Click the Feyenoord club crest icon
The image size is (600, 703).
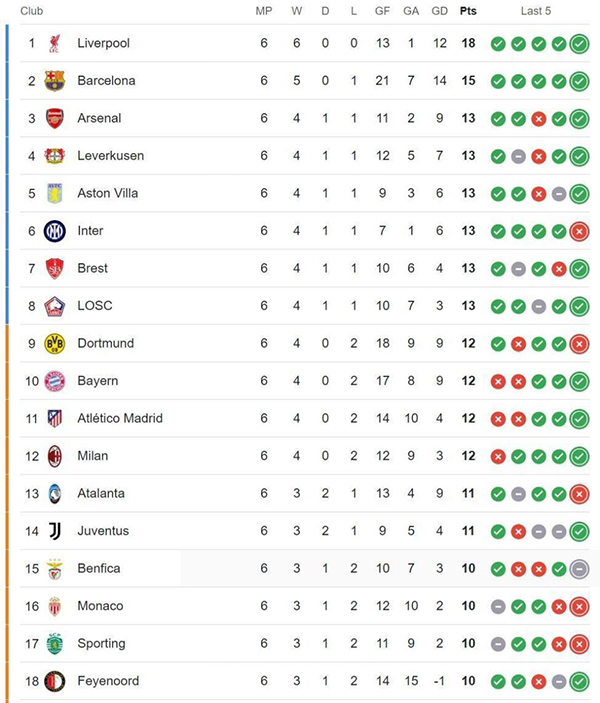click(x=54, y=681)
